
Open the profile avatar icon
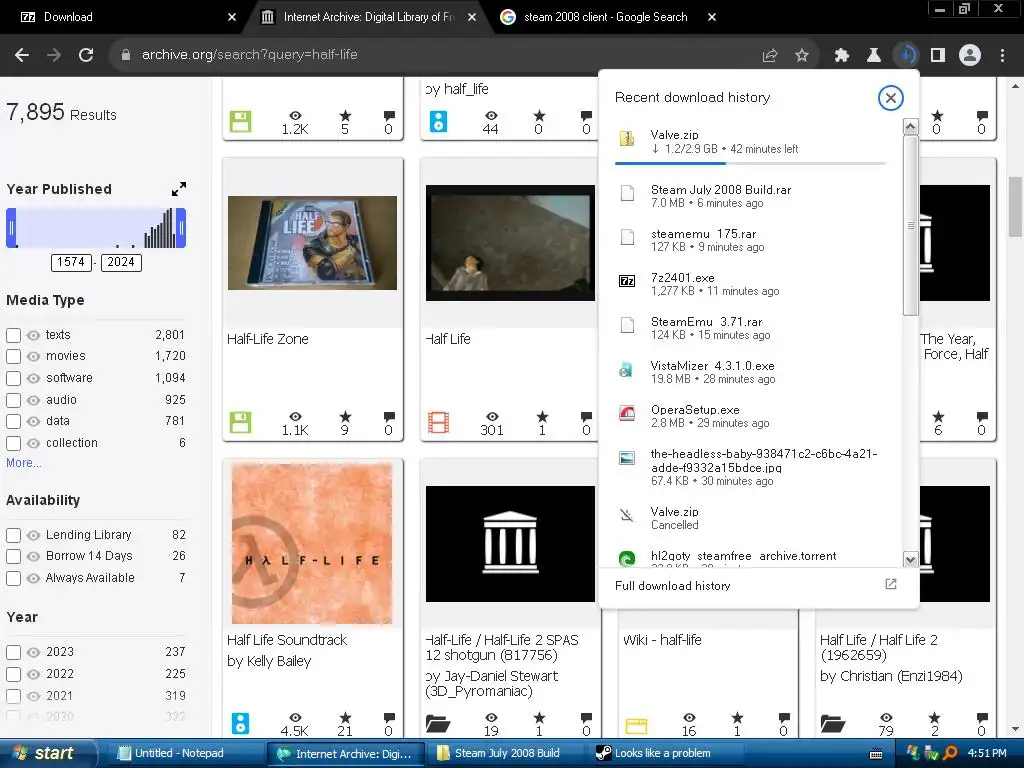click(x=970, y=56)
